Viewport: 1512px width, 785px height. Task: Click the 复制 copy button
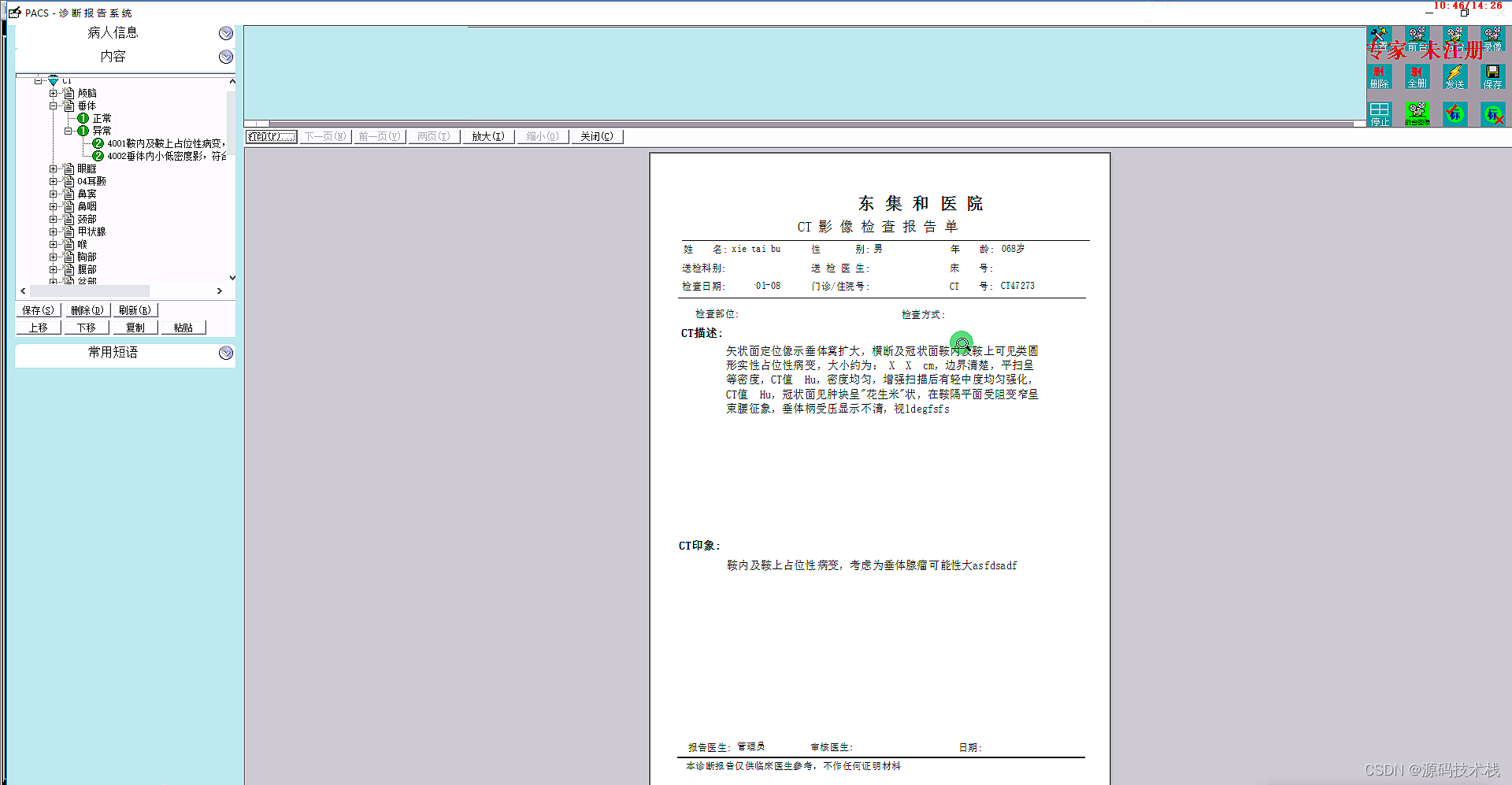pyautogui.click(x=135, y=328)
